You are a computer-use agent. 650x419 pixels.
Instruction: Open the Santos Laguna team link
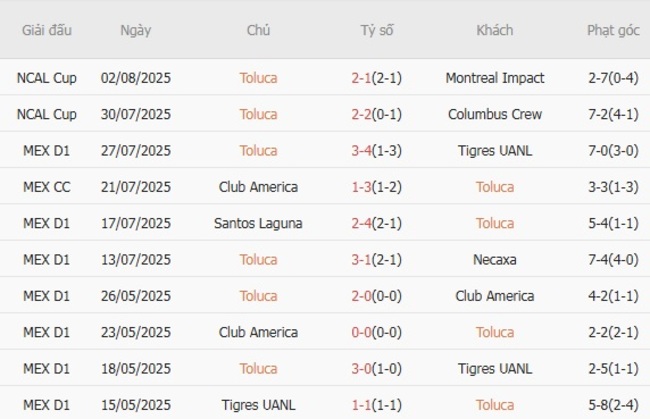coord(258,223)
